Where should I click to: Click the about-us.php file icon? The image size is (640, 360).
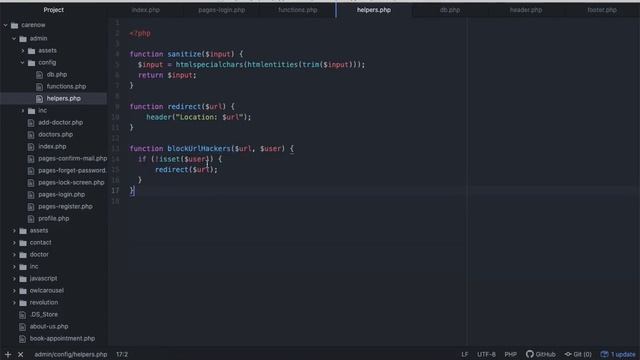[x=22, y=327]
